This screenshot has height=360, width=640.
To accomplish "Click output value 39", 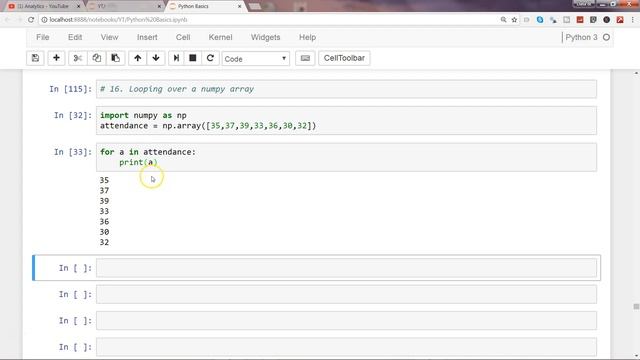I will 104,201.
